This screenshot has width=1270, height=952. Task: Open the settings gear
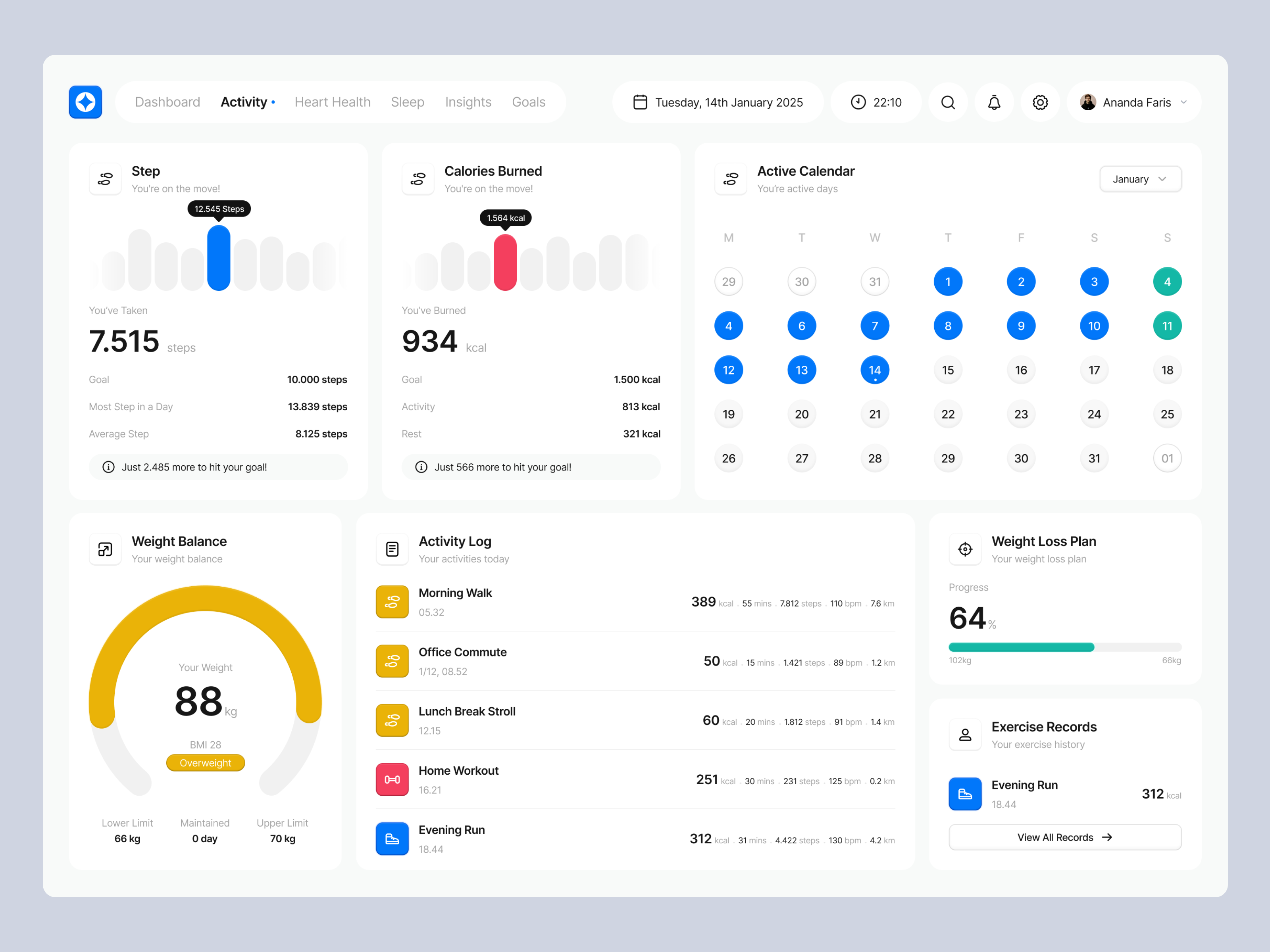1040,102
